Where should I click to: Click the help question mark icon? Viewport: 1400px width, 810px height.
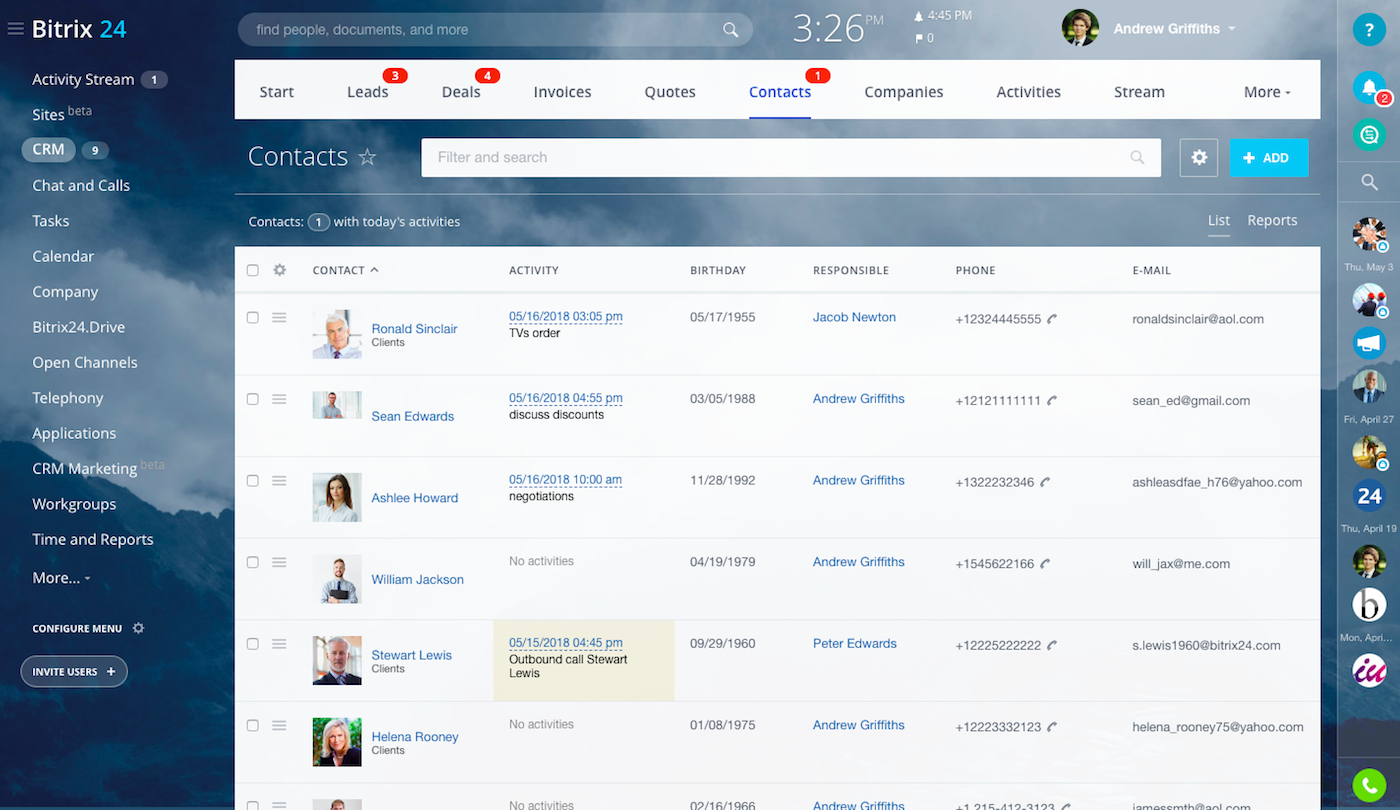click(1368, 29)
